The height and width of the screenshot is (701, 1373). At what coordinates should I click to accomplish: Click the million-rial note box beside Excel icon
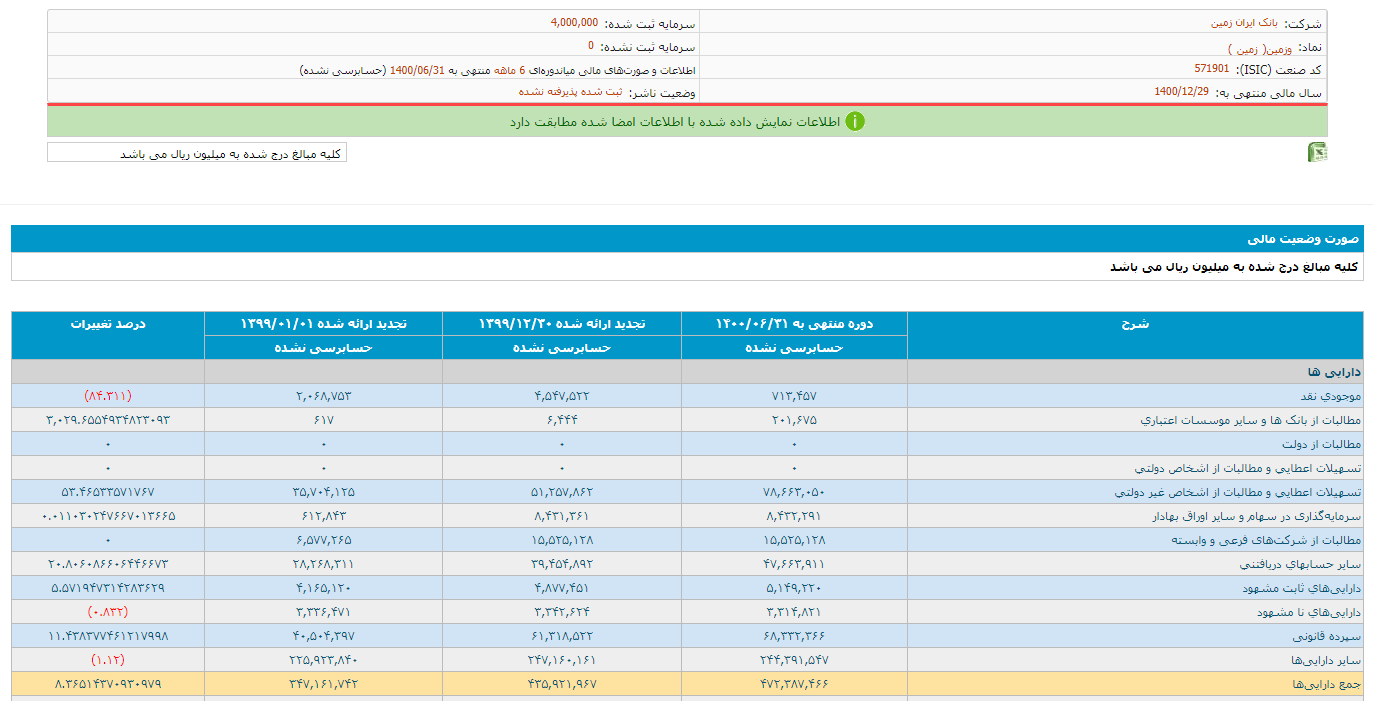(197, 153)
